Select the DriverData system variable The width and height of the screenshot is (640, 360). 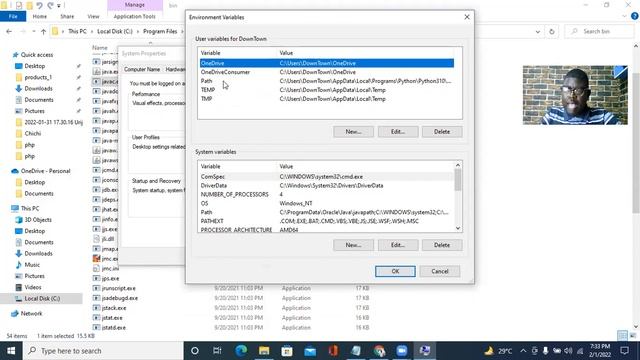click(x=327, y=186)
